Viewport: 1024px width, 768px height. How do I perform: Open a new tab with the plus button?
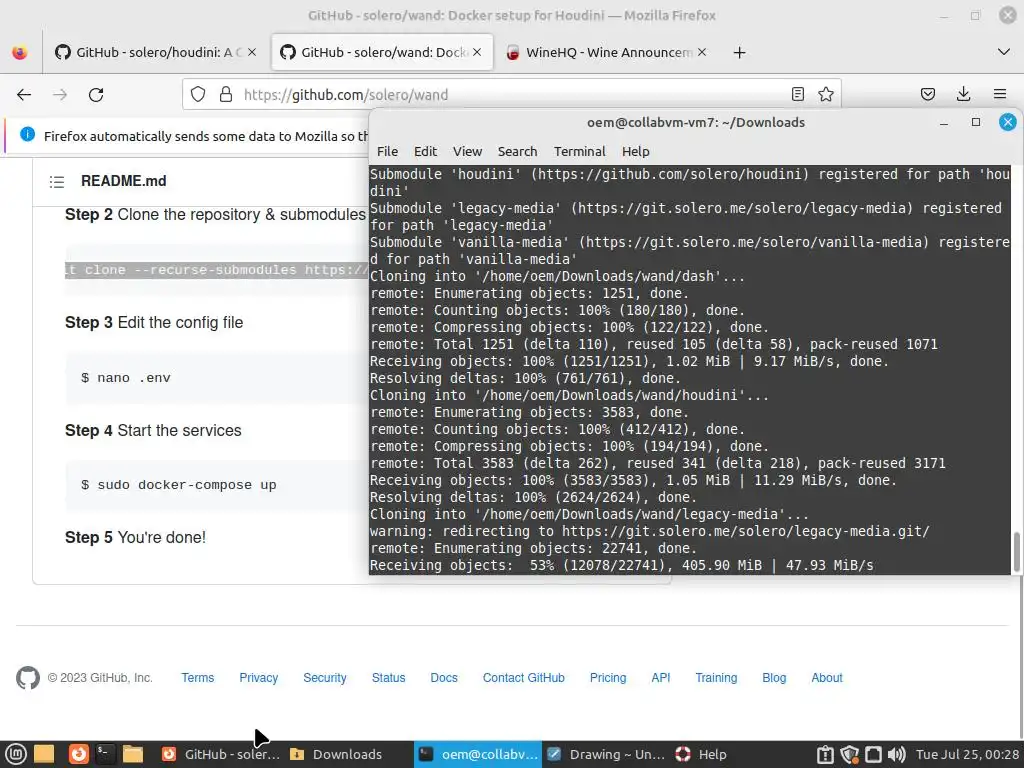tap(739, 53)
